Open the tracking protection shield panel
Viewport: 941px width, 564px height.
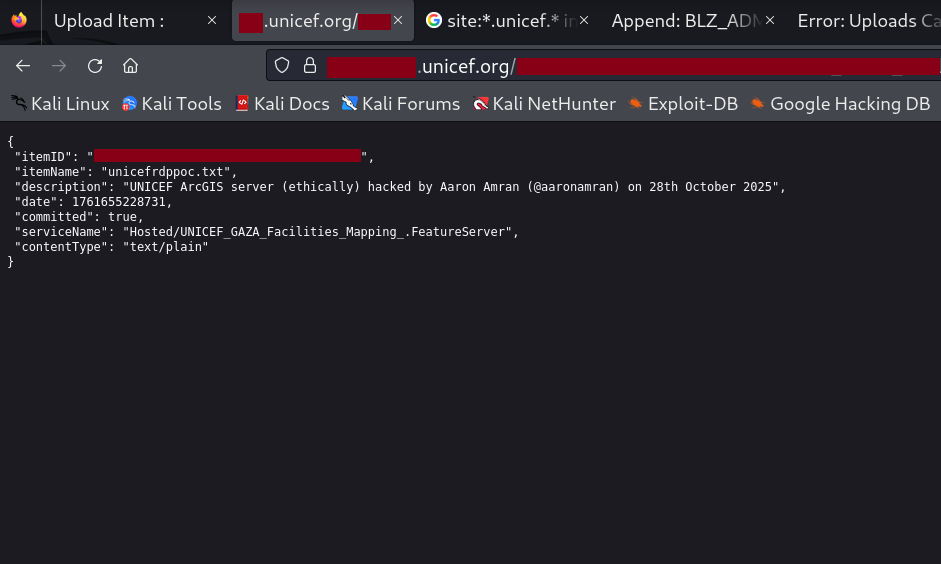pos(282,65)
